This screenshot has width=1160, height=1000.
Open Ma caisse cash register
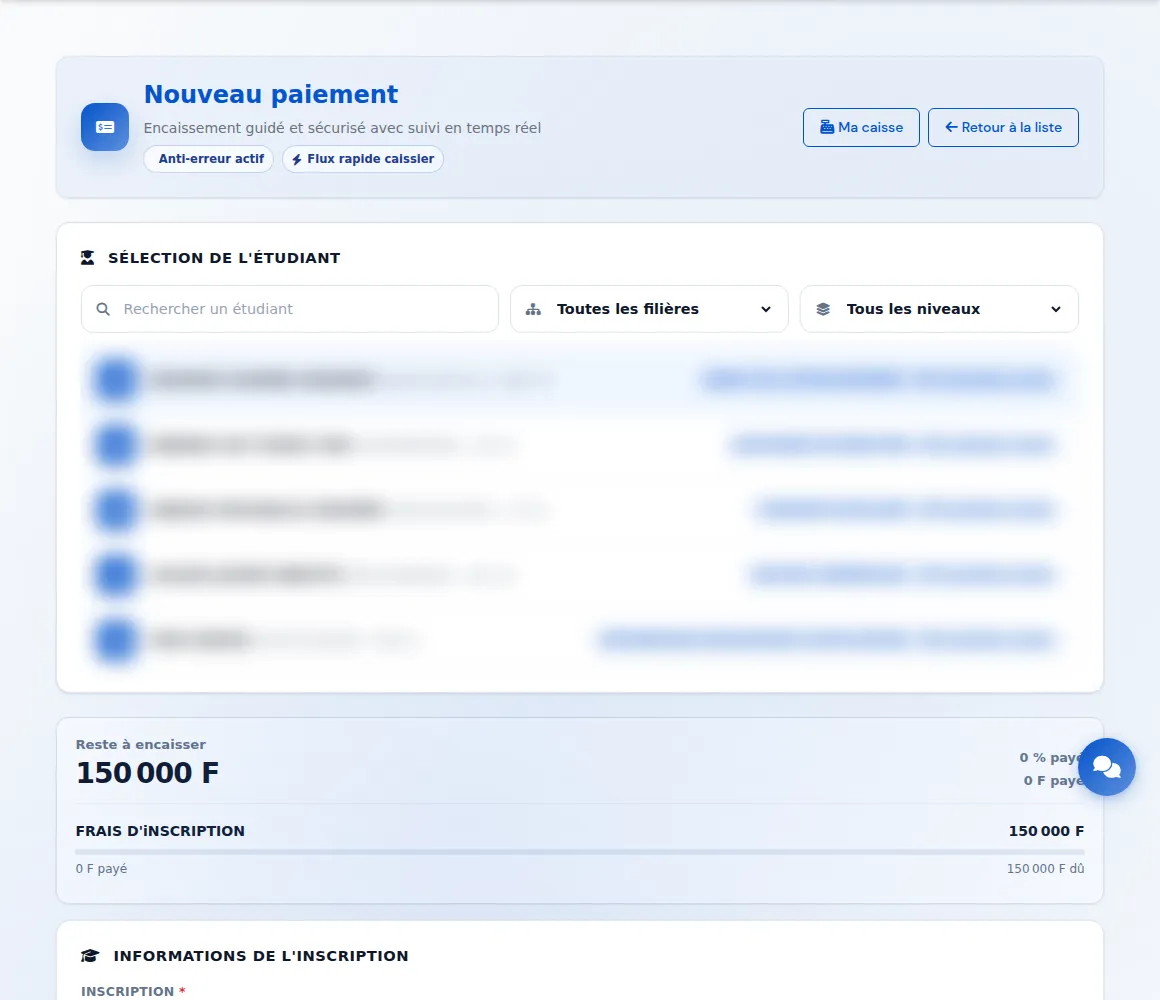(861, 127)
